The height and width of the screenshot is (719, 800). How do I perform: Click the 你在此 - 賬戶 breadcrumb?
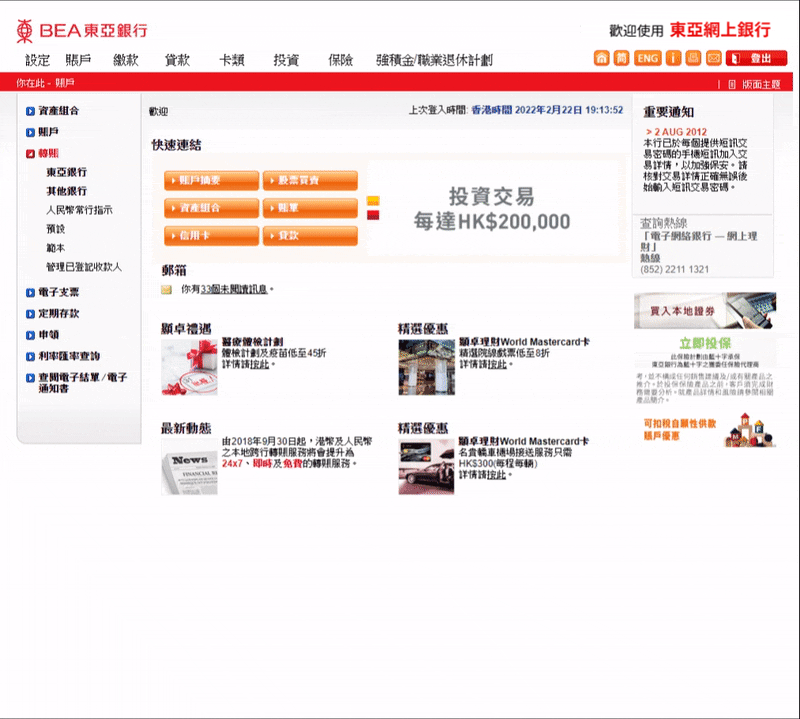45,83
